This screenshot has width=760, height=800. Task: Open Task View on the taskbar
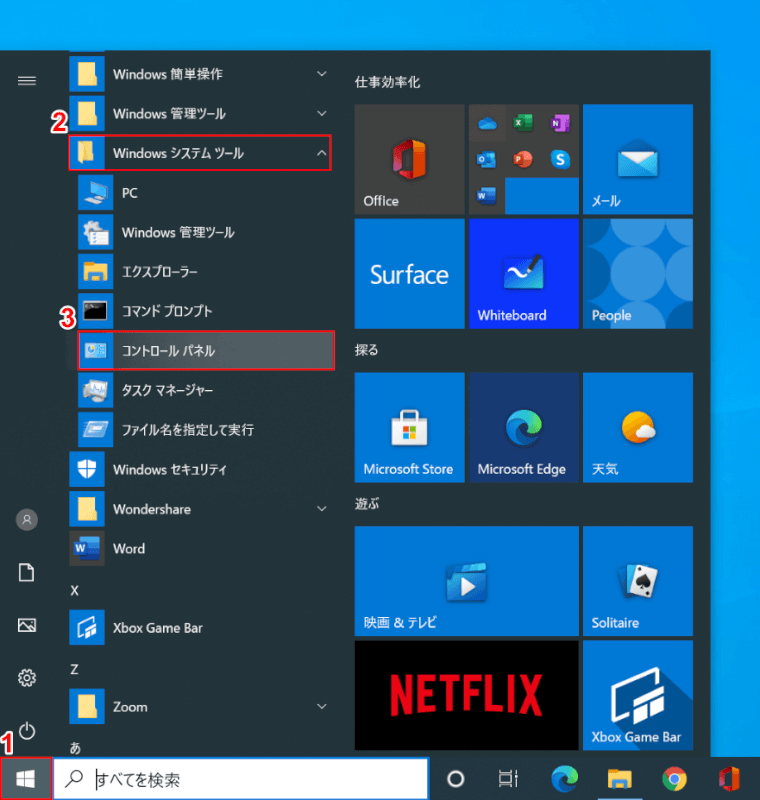[x=508, y=779]
